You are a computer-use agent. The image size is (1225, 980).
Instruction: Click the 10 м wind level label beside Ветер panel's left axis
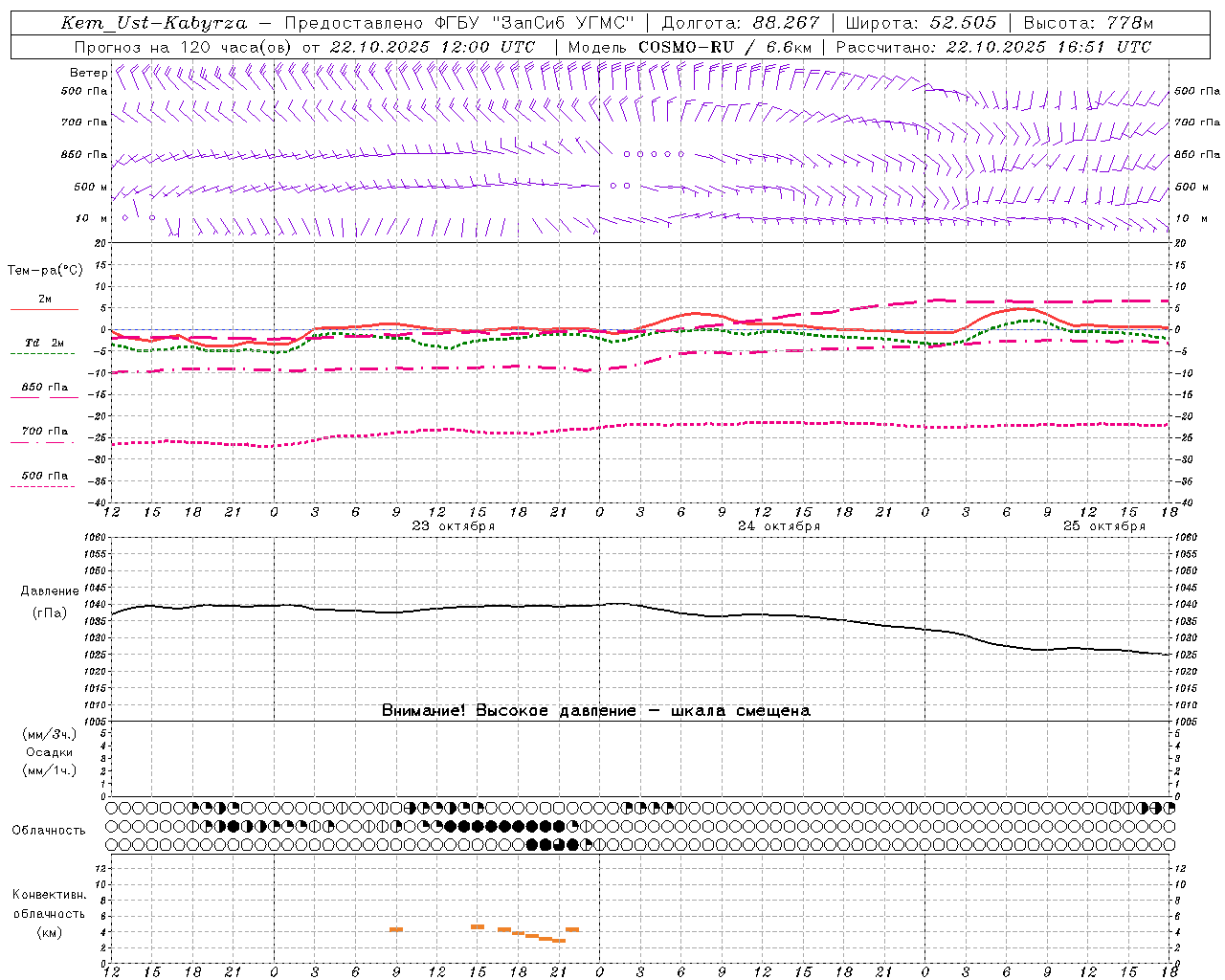tap(91, 218)
